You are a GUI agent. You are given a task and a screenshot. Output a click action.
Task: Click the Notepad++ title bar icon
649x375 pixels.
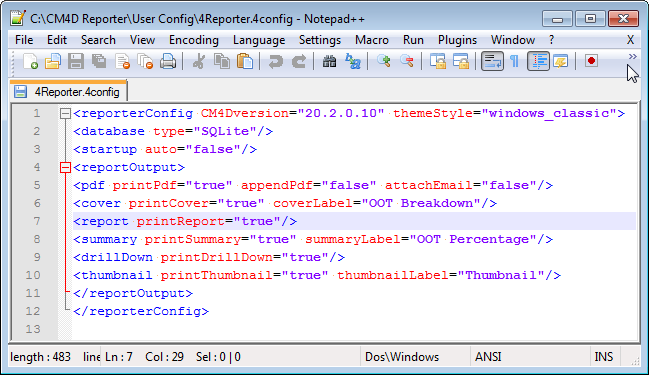click(18, 18)
